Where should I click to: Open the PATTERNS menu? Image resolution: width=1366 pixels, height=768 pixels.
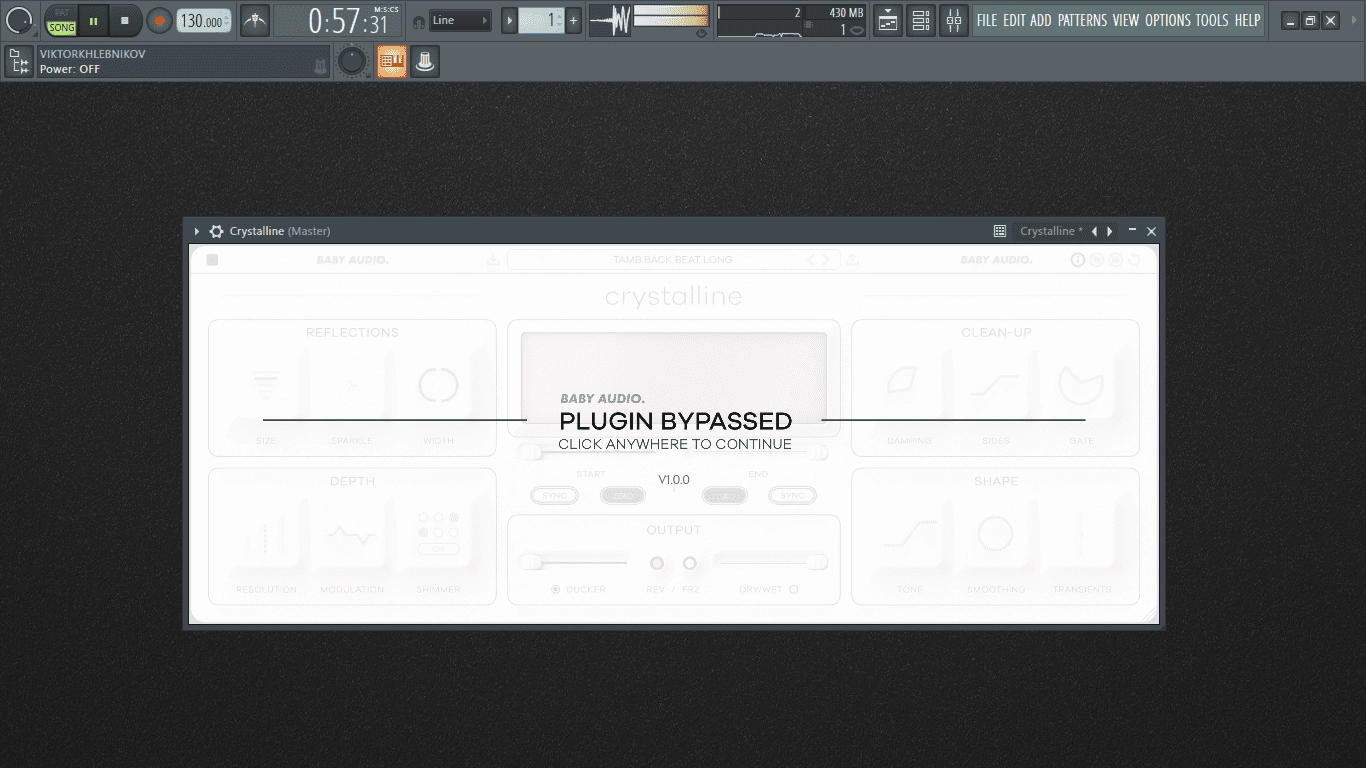(1083, 20)
